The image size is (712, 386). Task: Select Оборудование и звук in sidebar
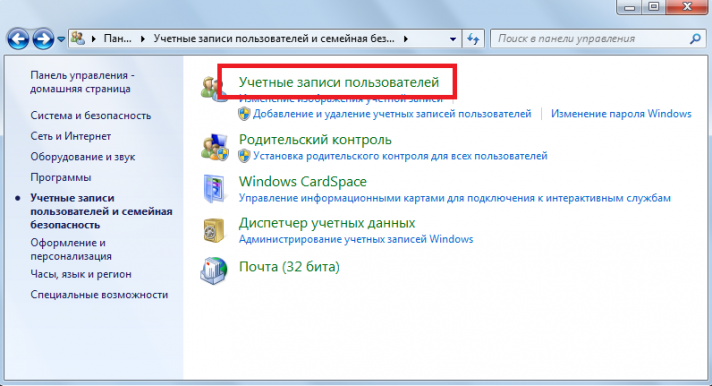83,157
